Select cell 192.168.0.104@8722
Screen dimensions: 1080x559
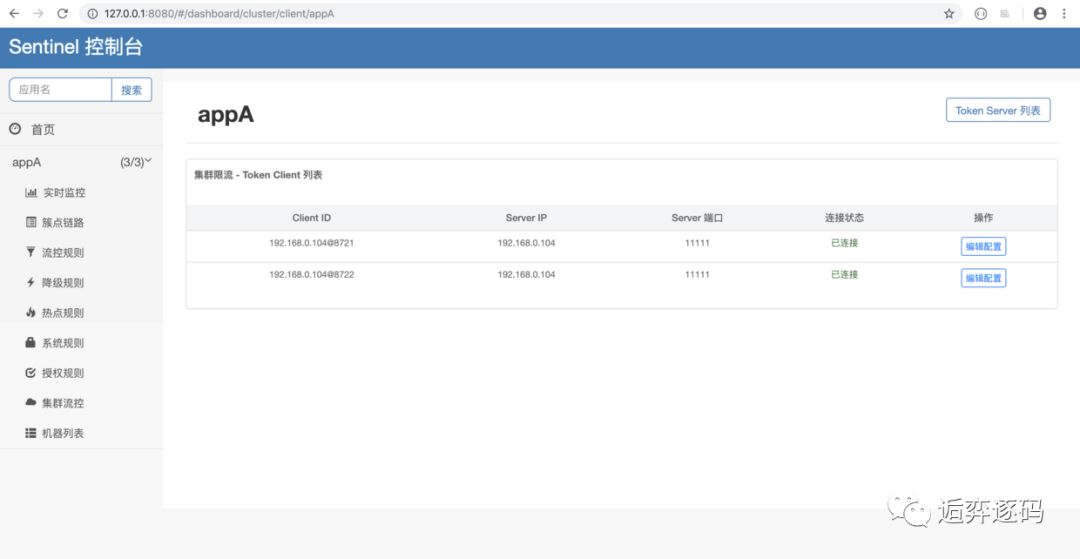click(x=311, y=274)
